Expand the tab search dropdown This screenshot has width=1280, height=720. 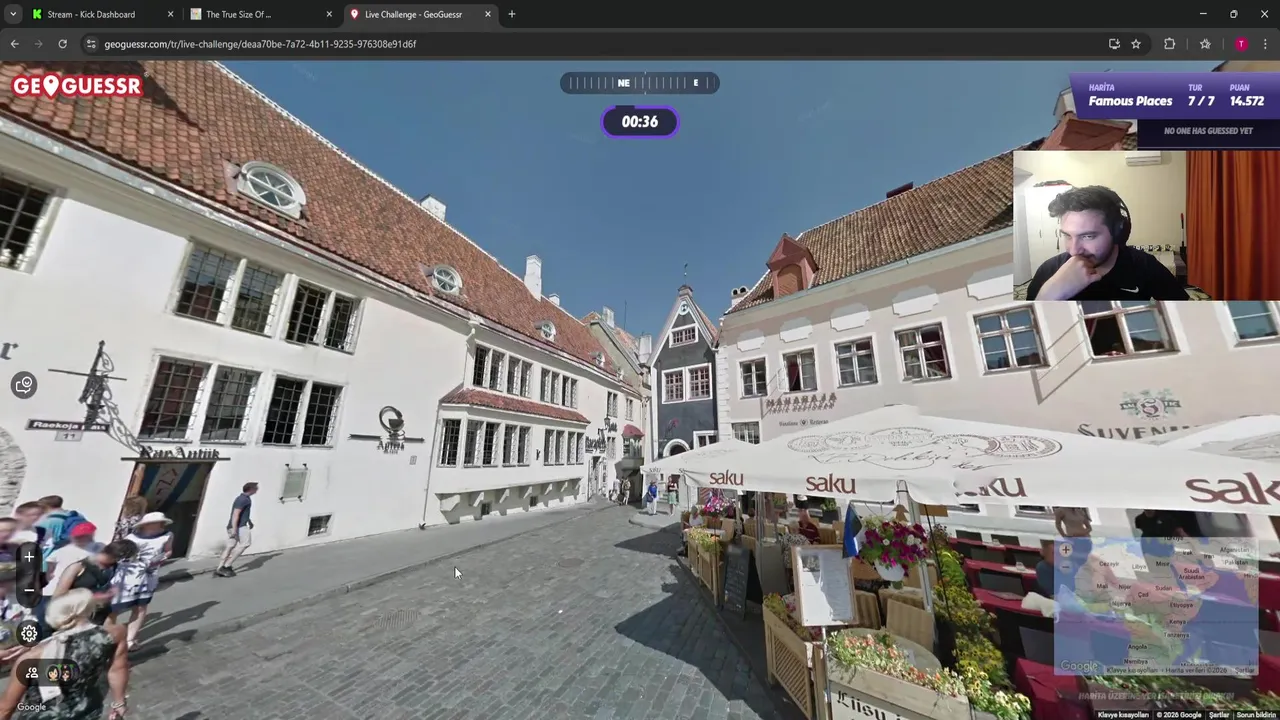12,14
